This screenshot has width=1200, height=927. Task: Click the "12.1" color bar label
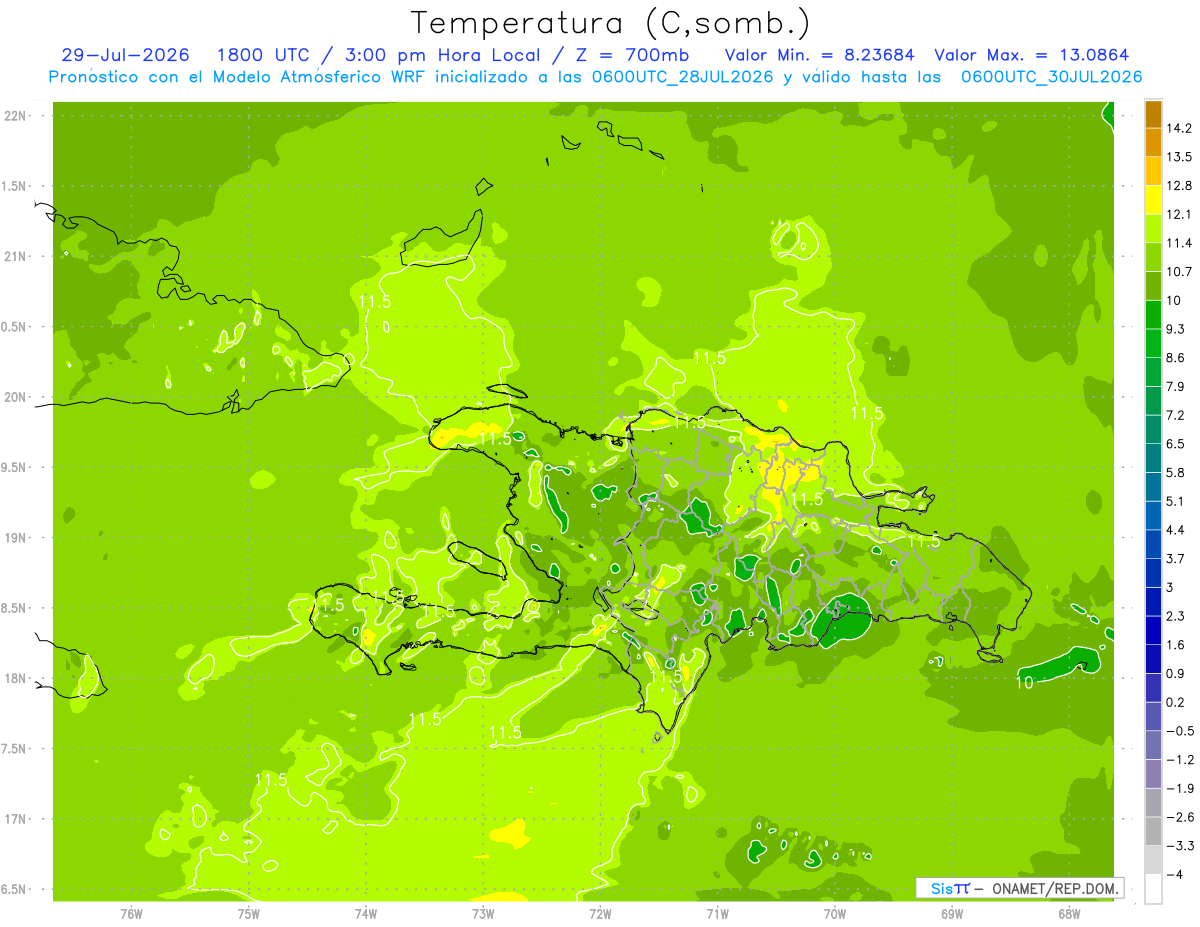point(1180,214)
